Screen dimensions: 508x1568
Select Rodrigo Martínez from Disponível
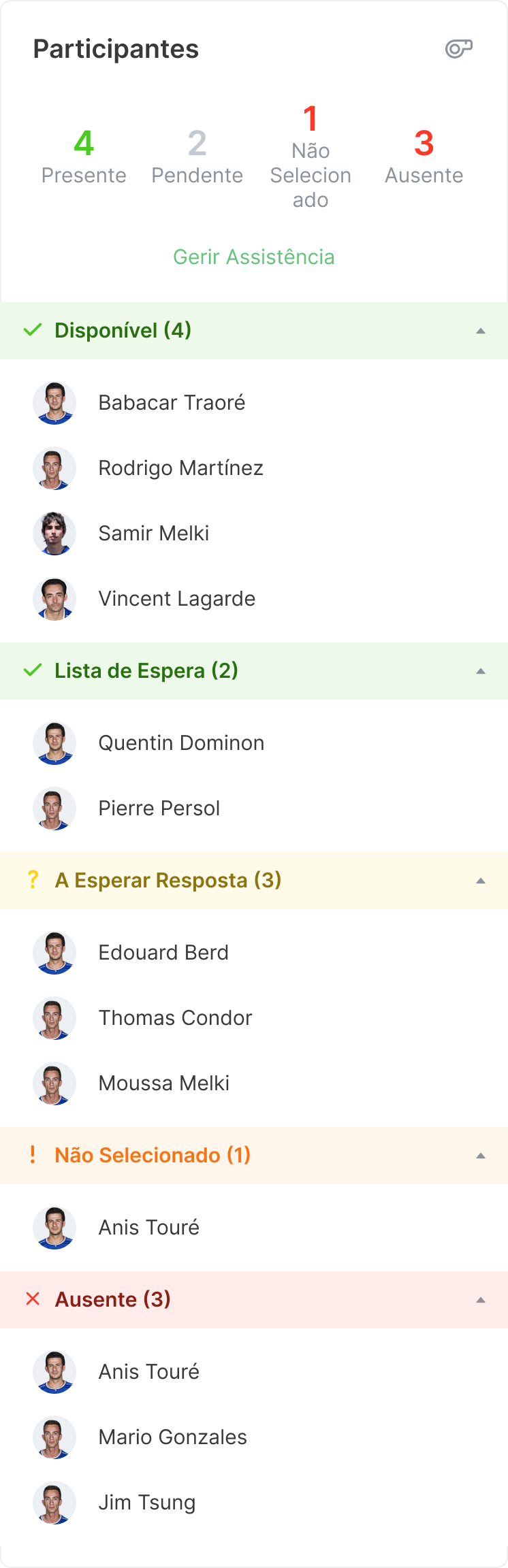pos(181,468)
